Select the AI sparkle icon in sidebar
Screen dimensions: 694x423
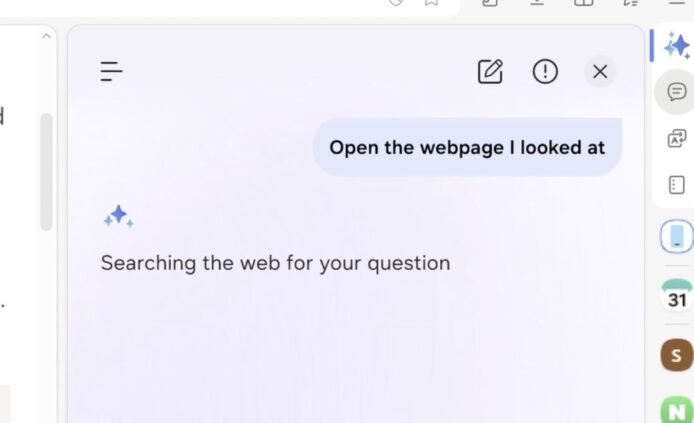point(677,46)
